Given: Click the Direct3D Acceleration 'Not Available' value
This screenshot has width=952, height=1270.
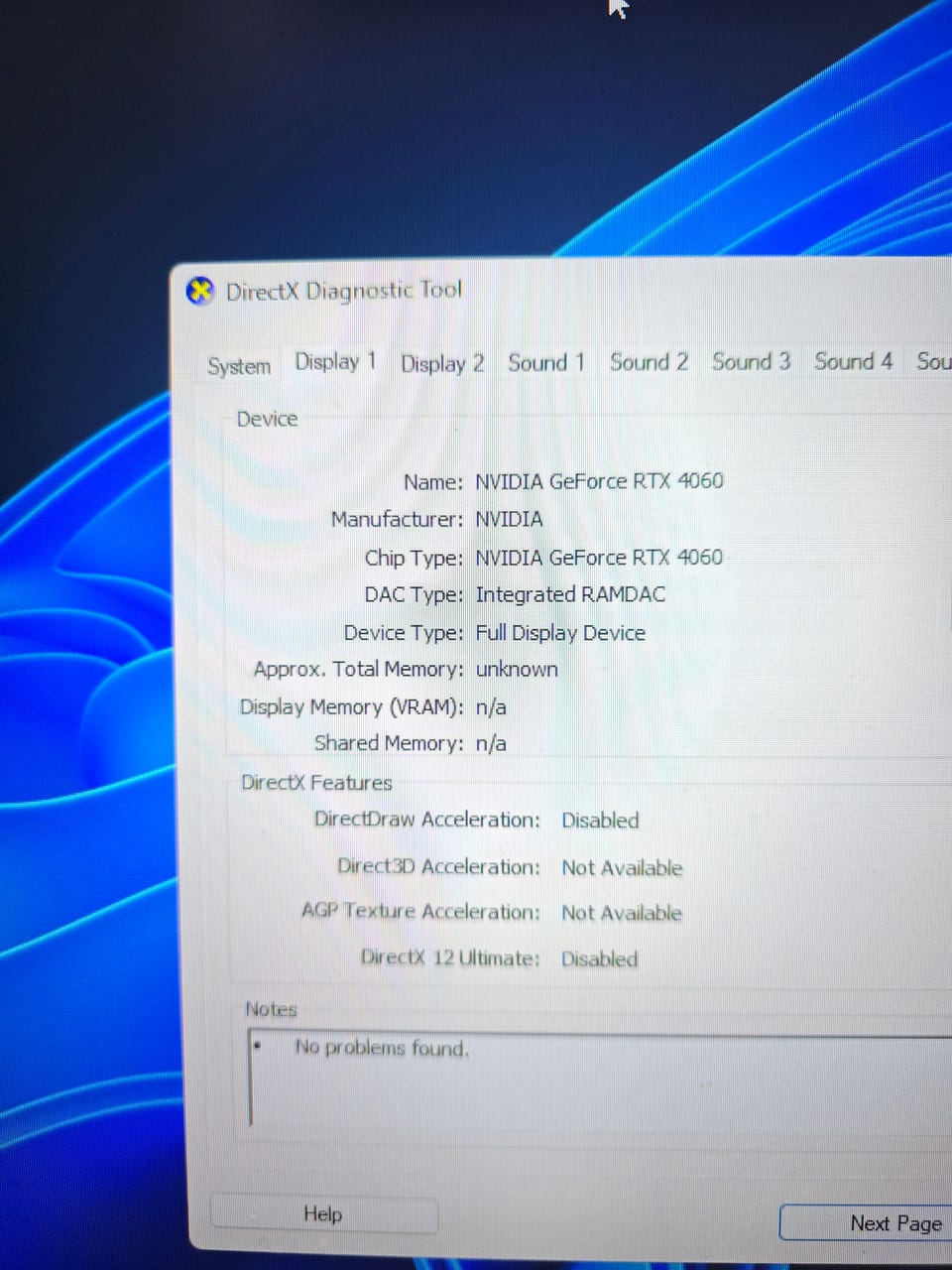Looking at the screenshot, I should [x=622, y=868].
